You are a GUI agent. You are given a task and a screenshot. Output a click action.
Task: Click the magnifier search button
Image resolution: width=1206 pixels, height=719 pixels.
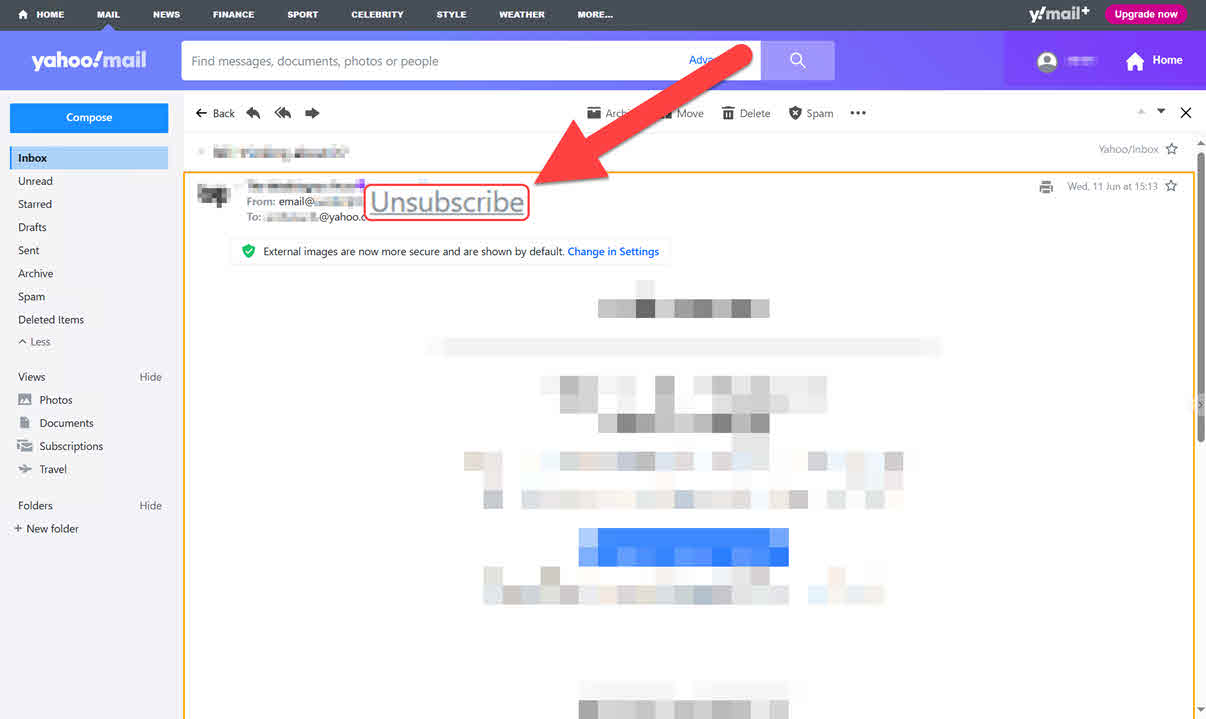pos(797,61)
